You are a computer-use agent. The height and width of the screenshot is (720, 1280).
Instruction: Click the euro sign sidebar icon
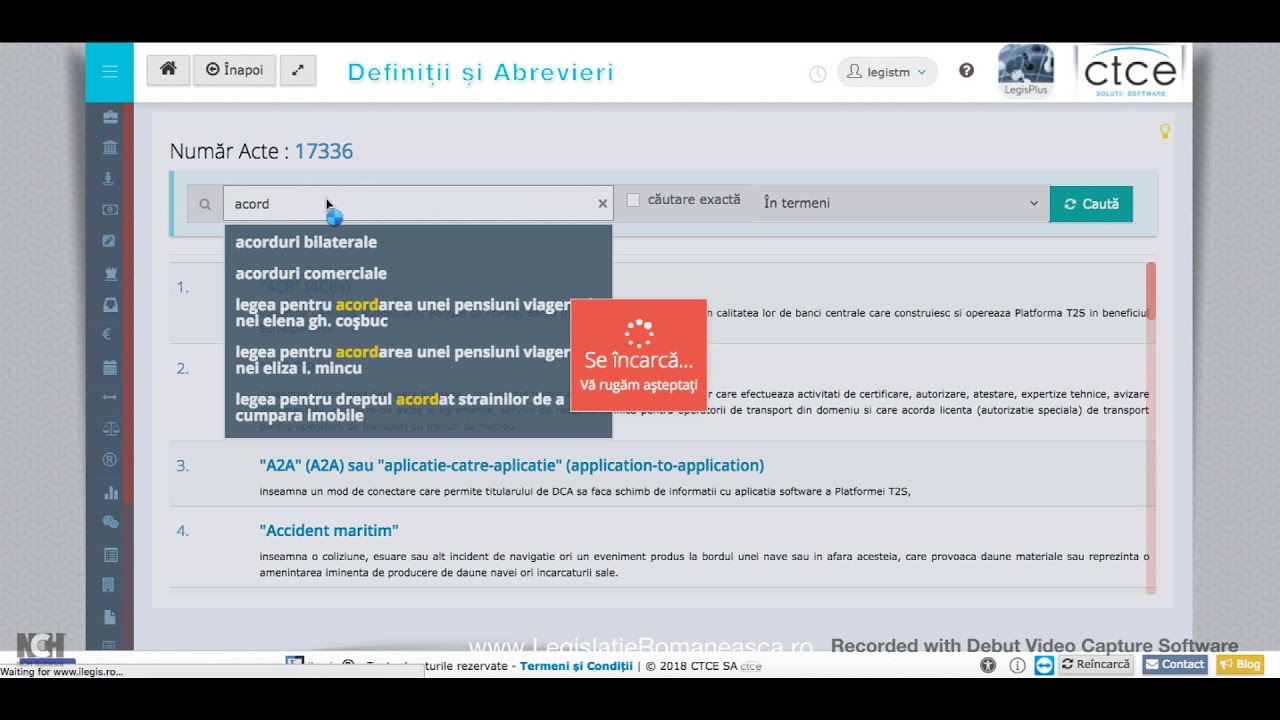pyautogui.click(x=108, y=335)
